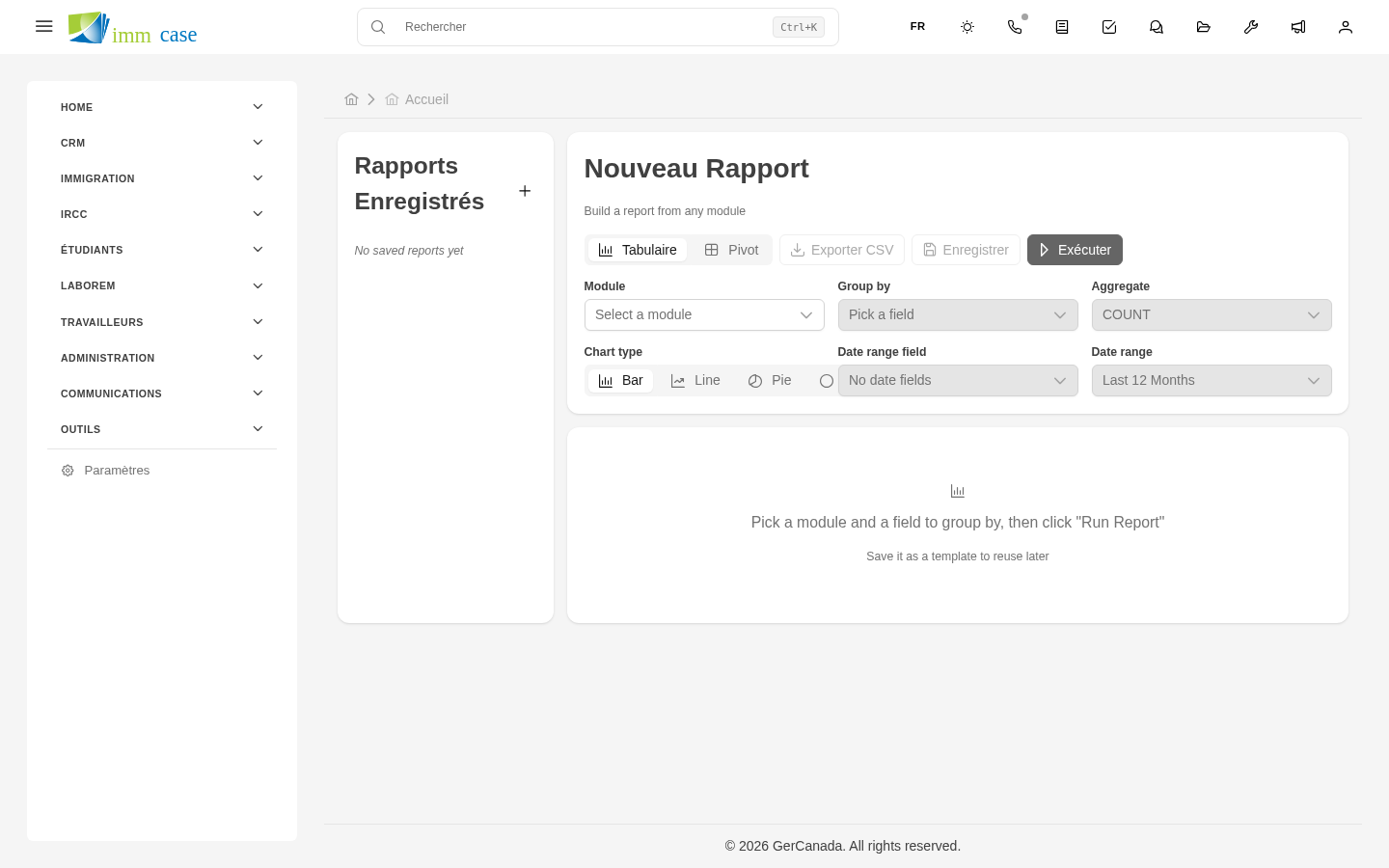Choose the partly hidden chart type after Pie
Screen dimensions: 1389x868
click(x=826, y=381)
